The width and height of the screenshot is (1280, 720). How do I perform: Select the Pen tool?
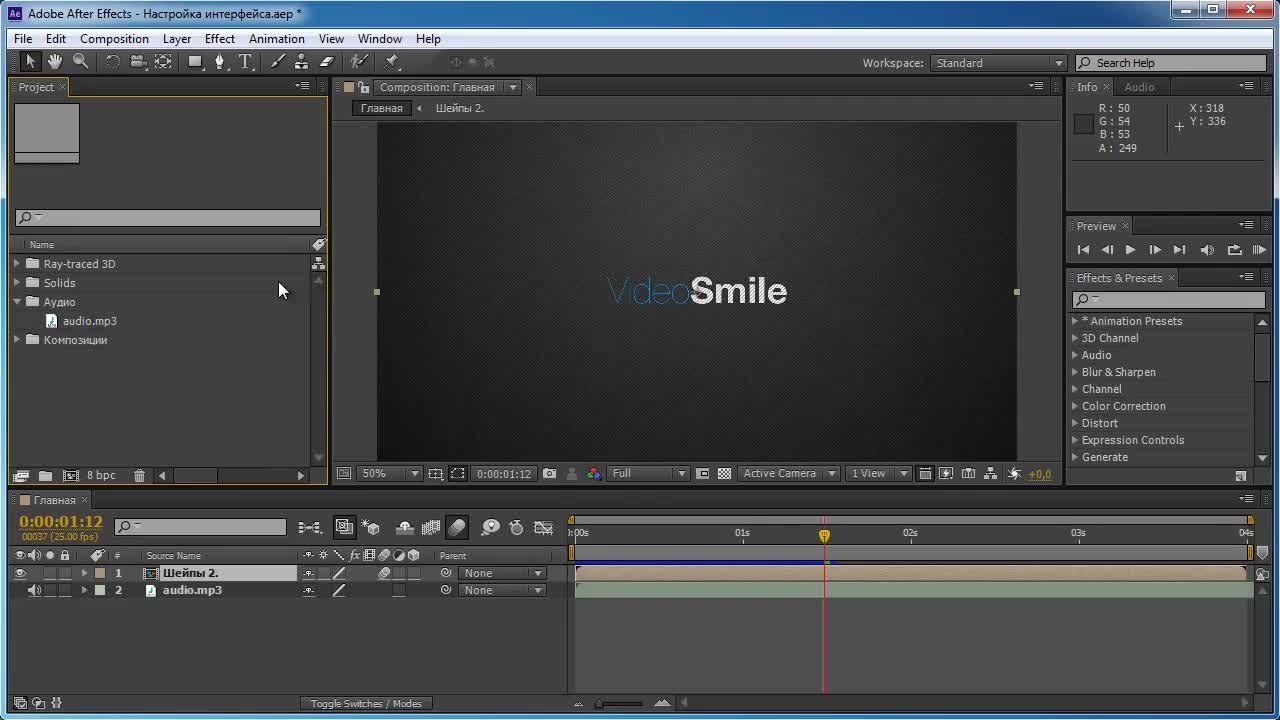(221, 62)
